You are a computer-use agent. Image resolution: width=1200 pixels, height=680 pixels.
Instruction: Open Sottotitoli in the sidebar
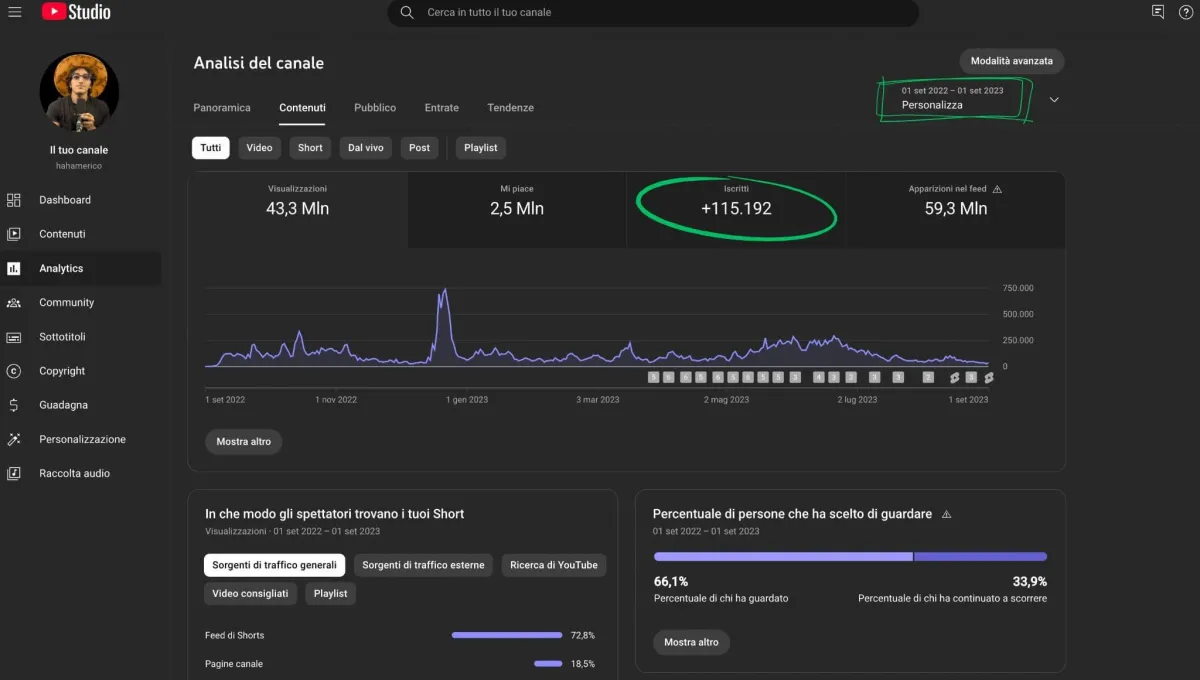62,337
